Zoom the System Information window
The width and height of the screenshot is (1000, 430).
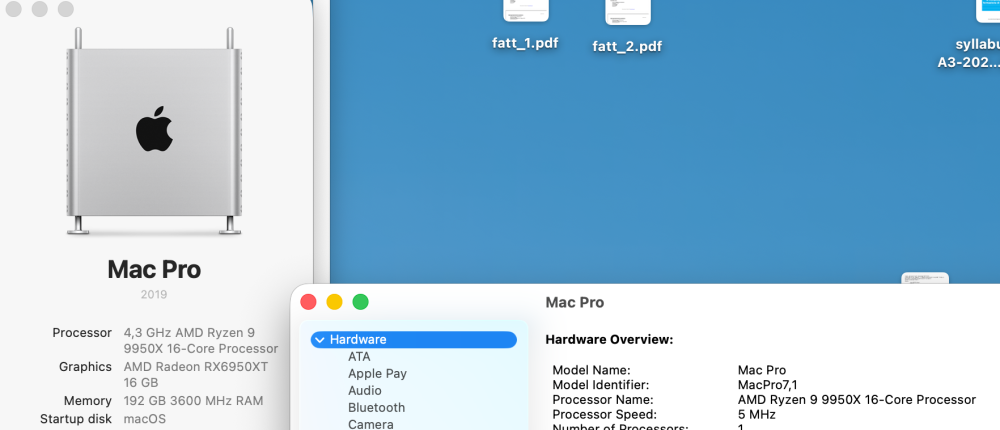pyautogui.click(x=360, y=302)
